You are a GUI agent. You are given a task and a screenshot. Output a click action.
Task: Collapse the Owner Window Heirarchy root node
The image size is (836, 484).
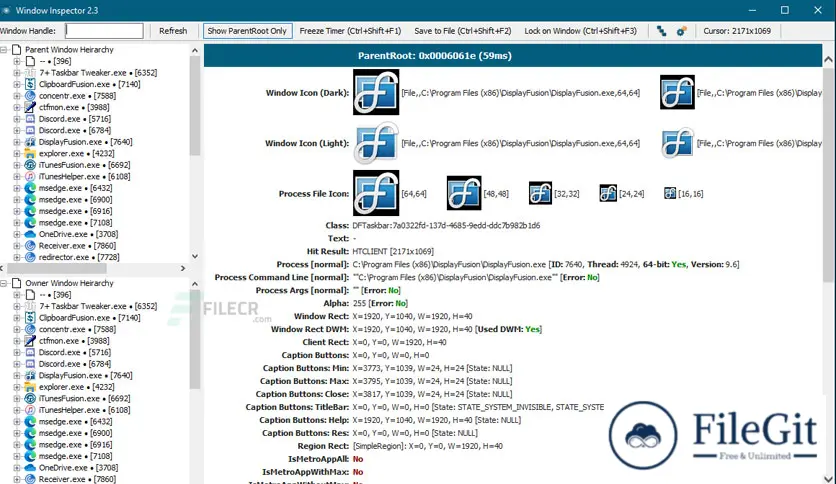[x=3, y=283]
